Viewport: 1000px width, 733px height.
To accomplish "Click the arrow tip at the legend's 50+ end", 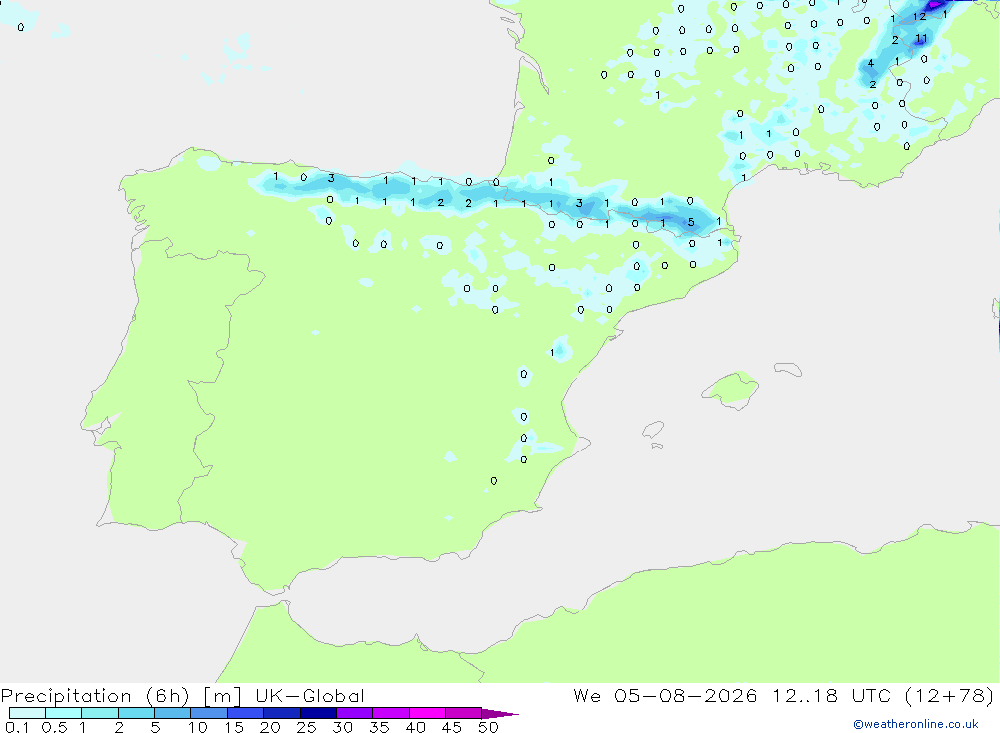I will [500, 714].
